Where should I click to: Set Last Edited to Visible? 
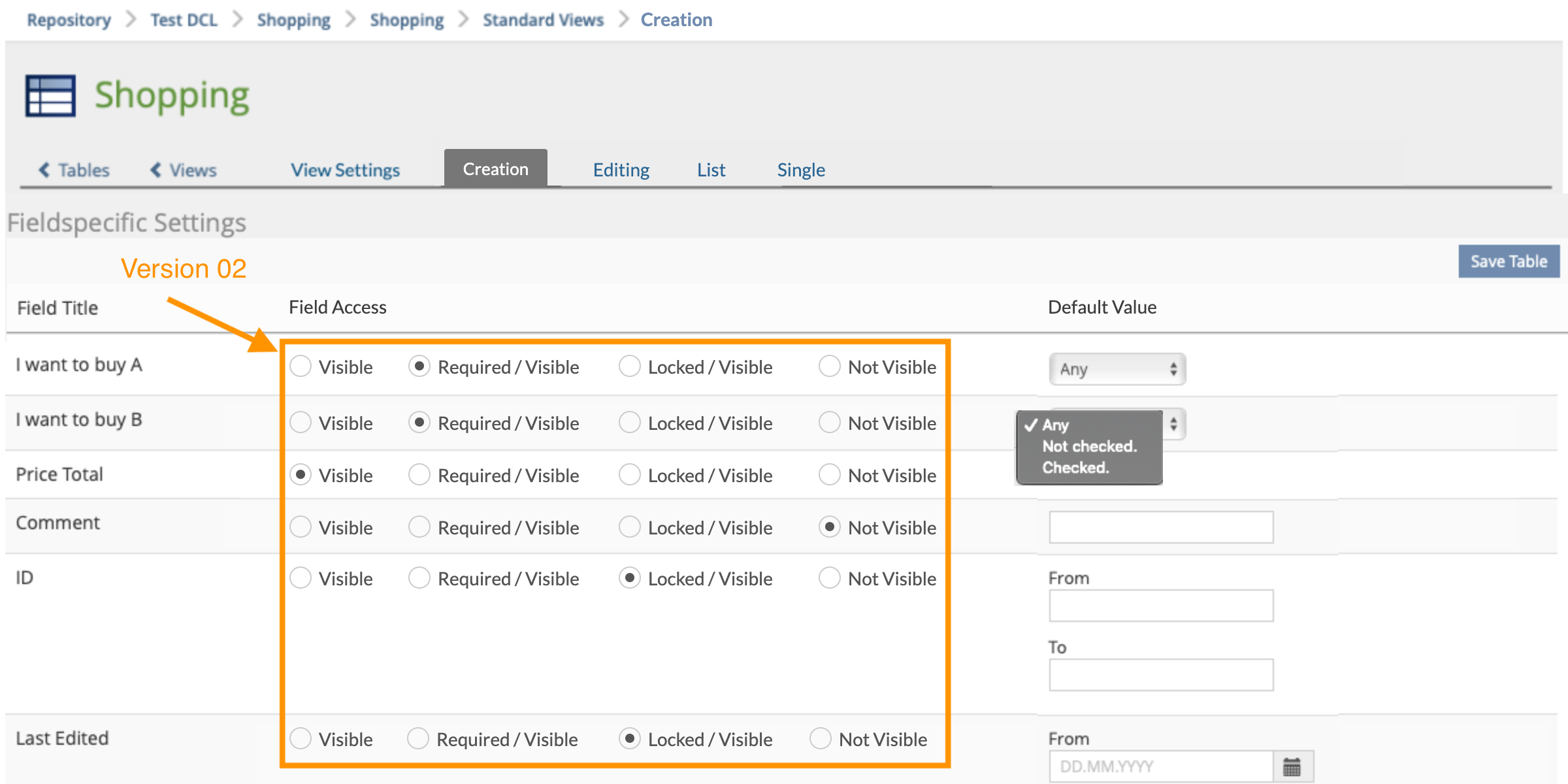[x=301, y=739]
